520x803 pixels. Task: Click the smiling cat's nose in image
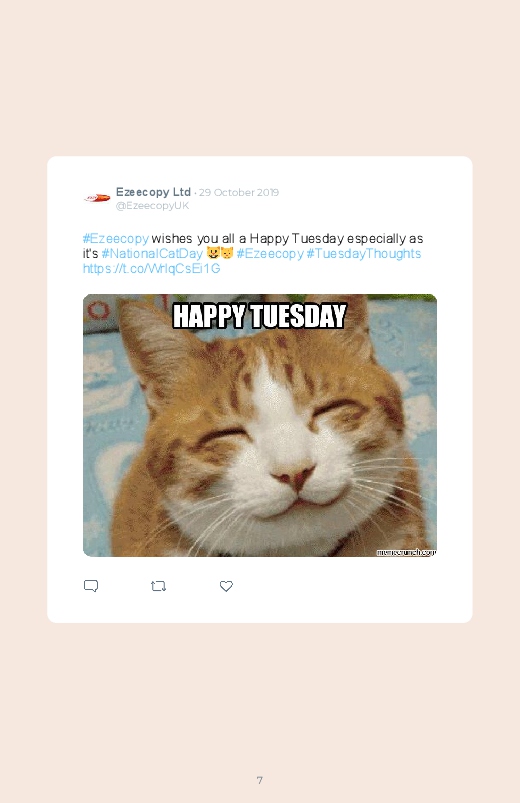(x=294, y=478)
